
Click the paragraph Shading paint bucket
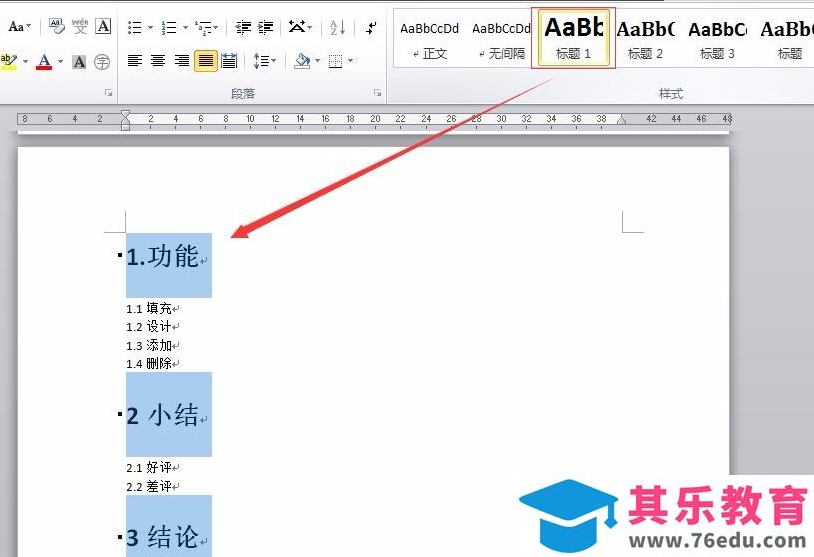302,61
